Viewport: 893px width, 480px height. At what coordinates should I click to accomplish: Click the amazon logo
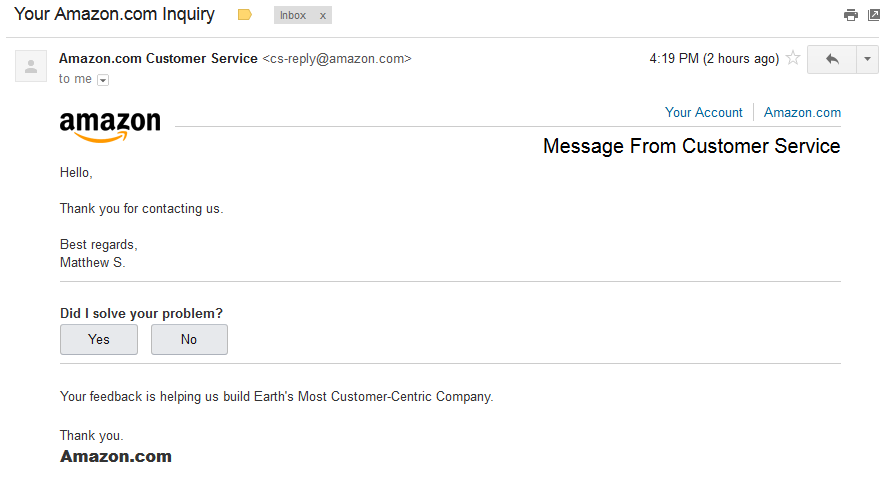point(110,125)
